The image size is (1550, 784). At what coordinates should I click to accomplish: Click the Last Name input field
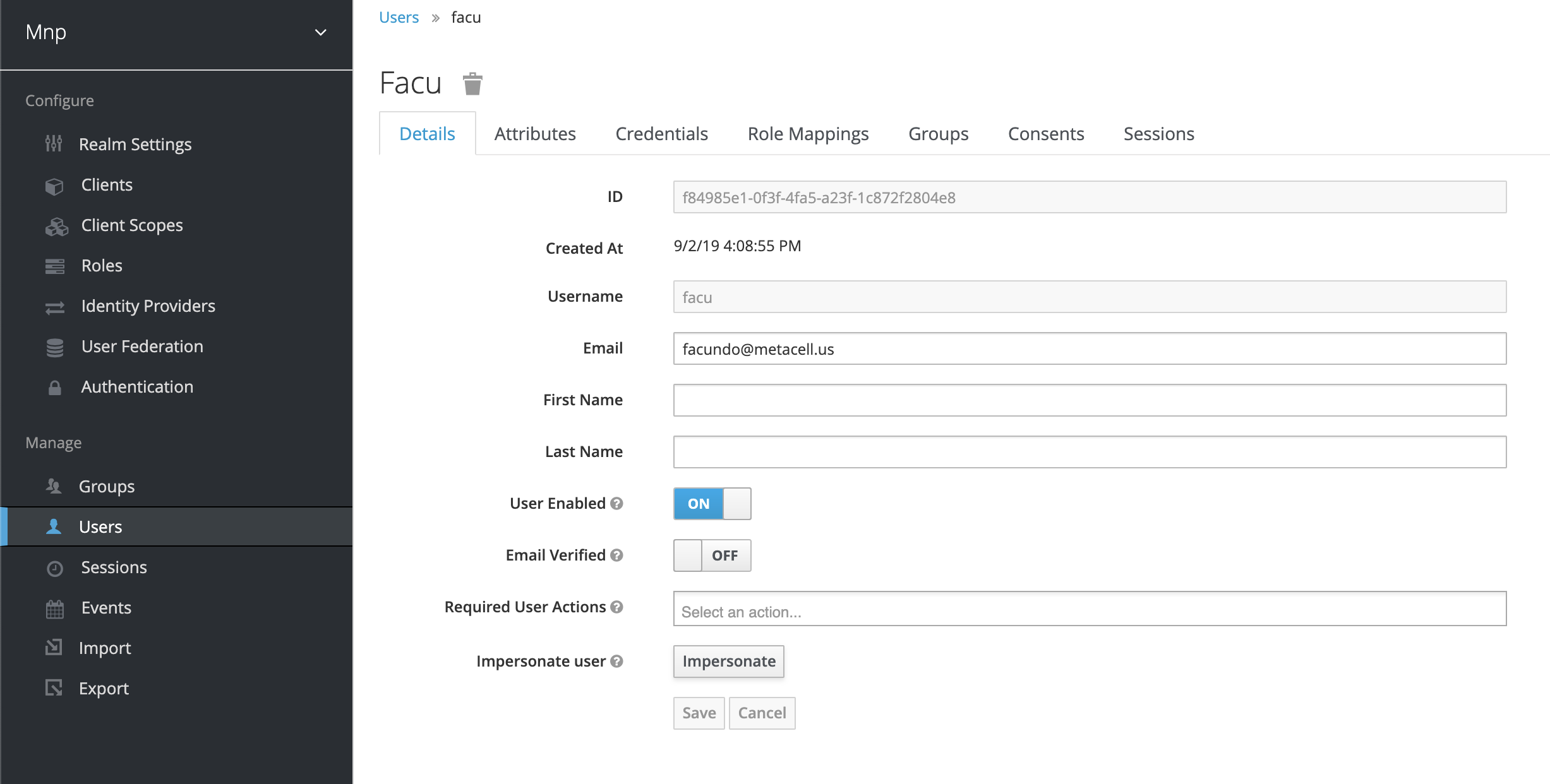[x=1090, y=452]
